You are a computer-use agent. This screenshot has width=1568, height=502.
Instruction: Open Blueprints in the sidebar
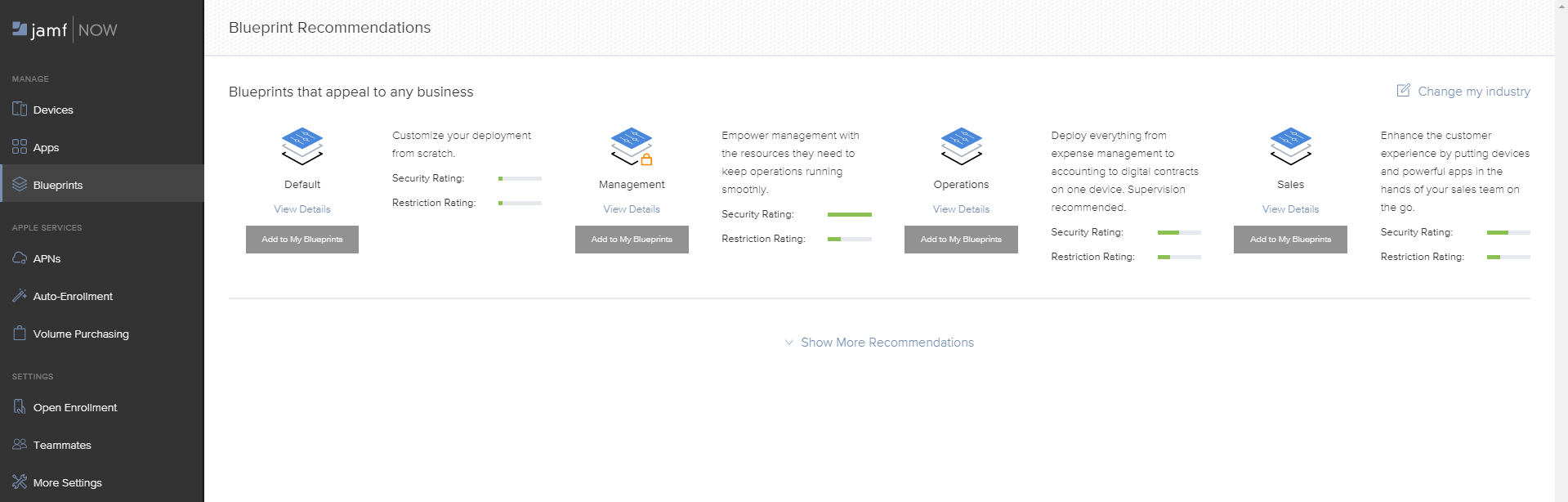point(58,185)
